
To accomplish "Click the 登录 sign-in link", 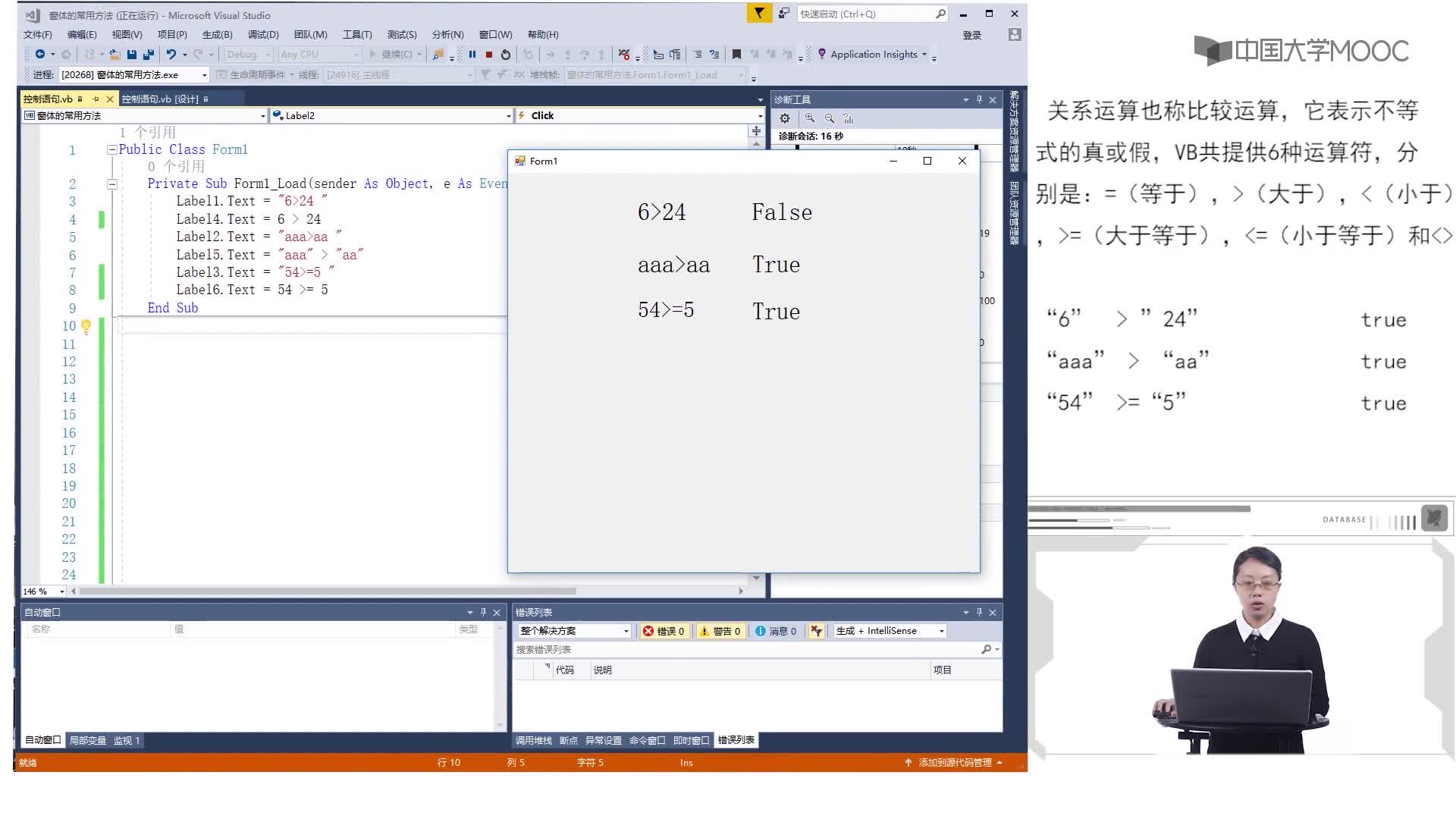I will coord(972,35).
